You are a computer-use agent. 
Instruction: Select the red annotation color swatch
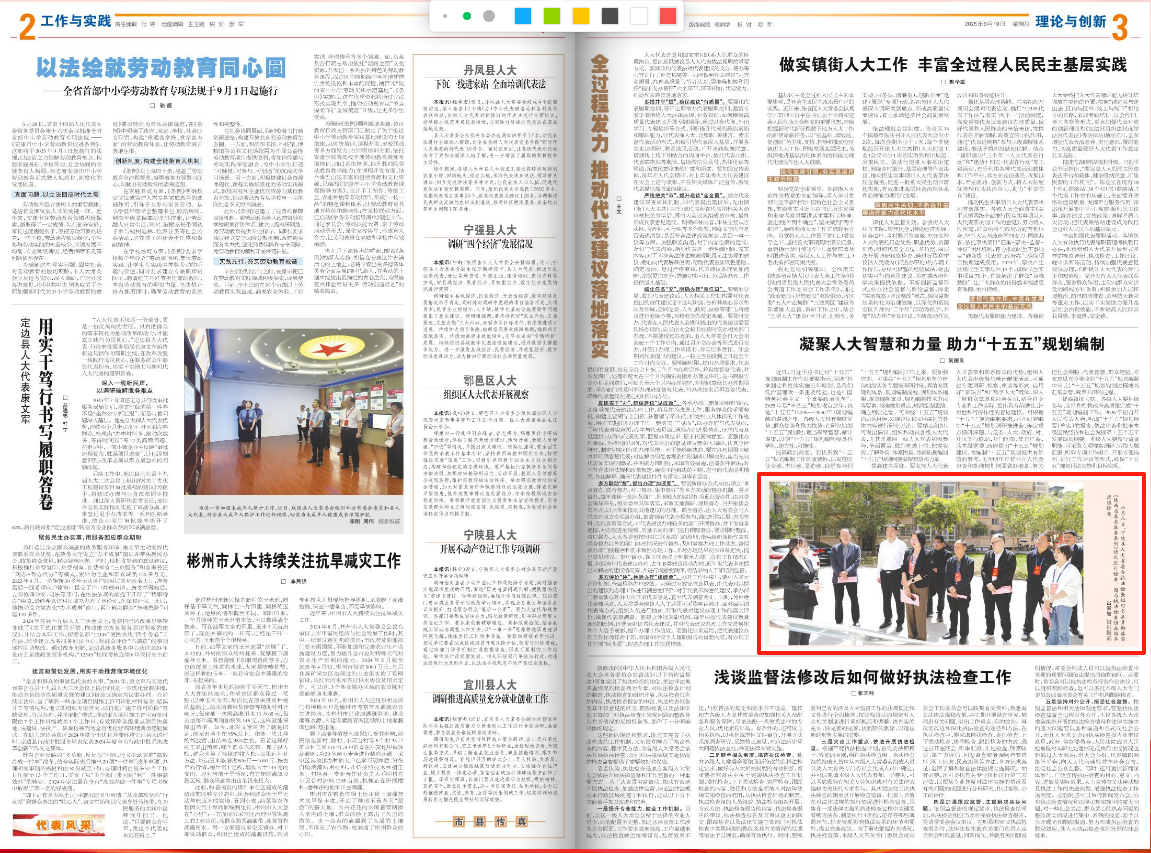click(x=668, y=16)
